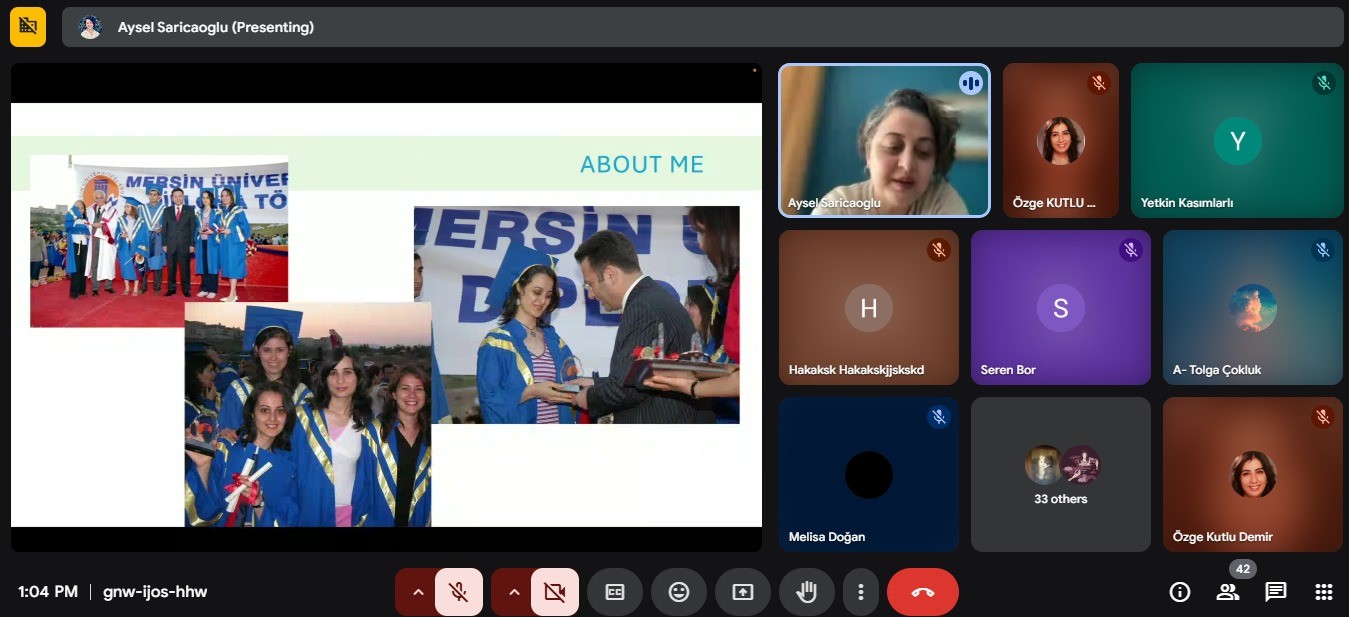
Task: Open the emoji reactions picker
Action: tap(679, 592)
